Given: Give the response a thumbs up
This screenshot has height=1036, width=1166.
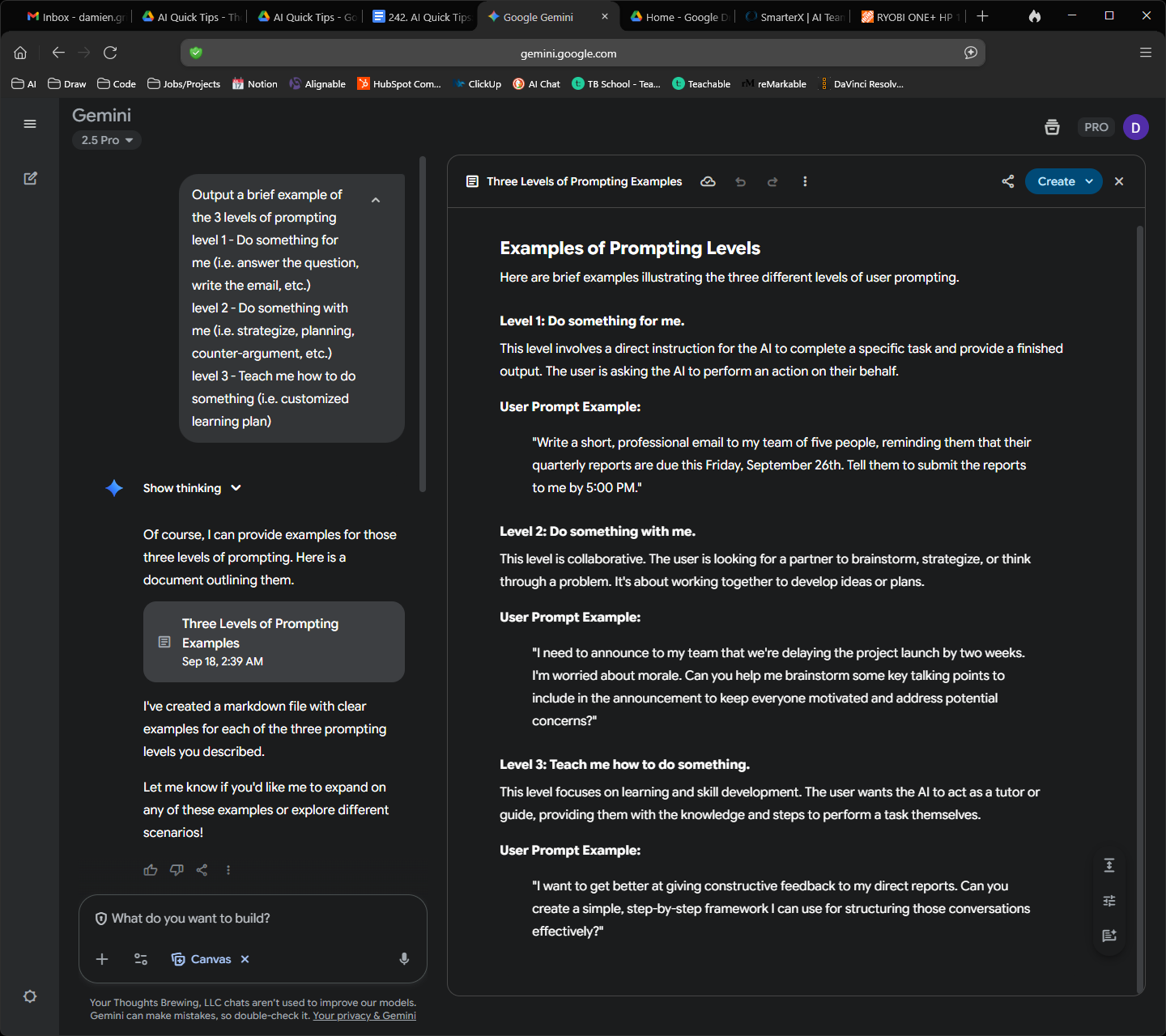Looking at the screenshot, I should (151, 869).
